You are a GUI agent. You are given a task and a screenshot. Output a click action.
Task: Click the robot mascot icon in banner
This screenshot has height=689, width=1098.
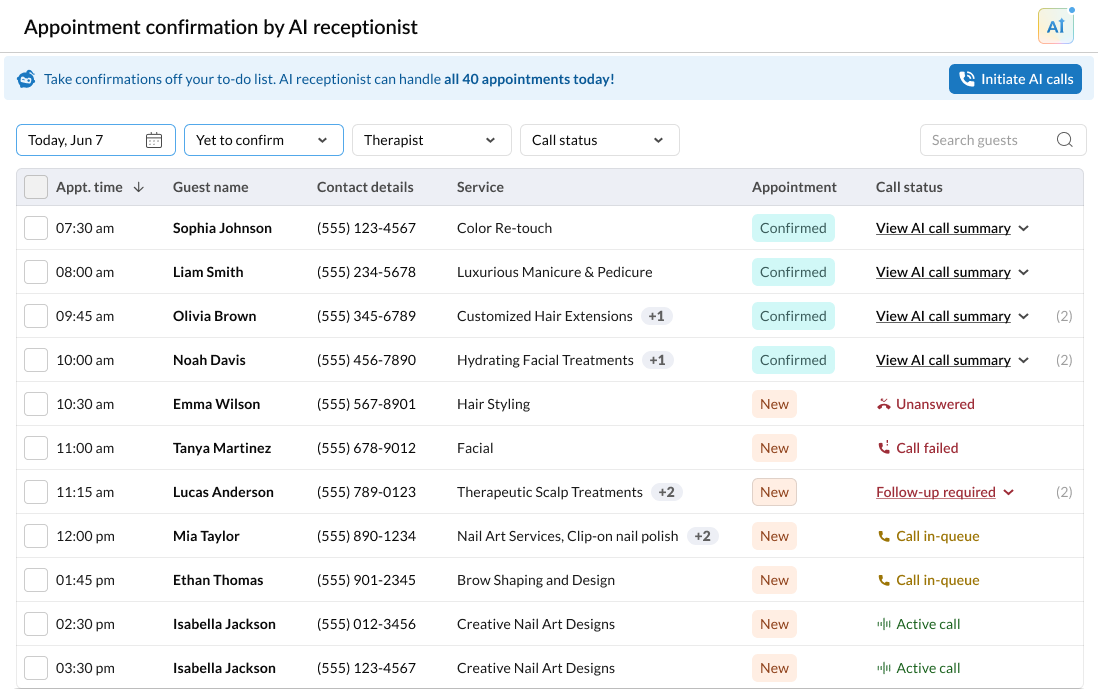click(x=26, y=79)
